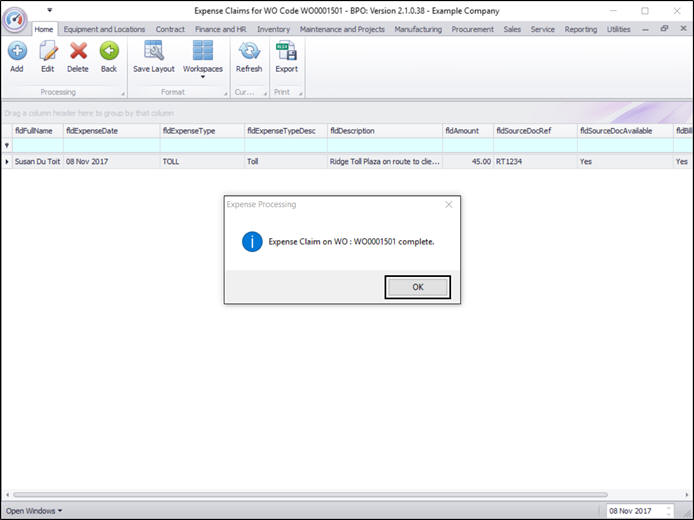Open the Equipment and Locations tab
694x520 pixels.
(x=104, y=29)
